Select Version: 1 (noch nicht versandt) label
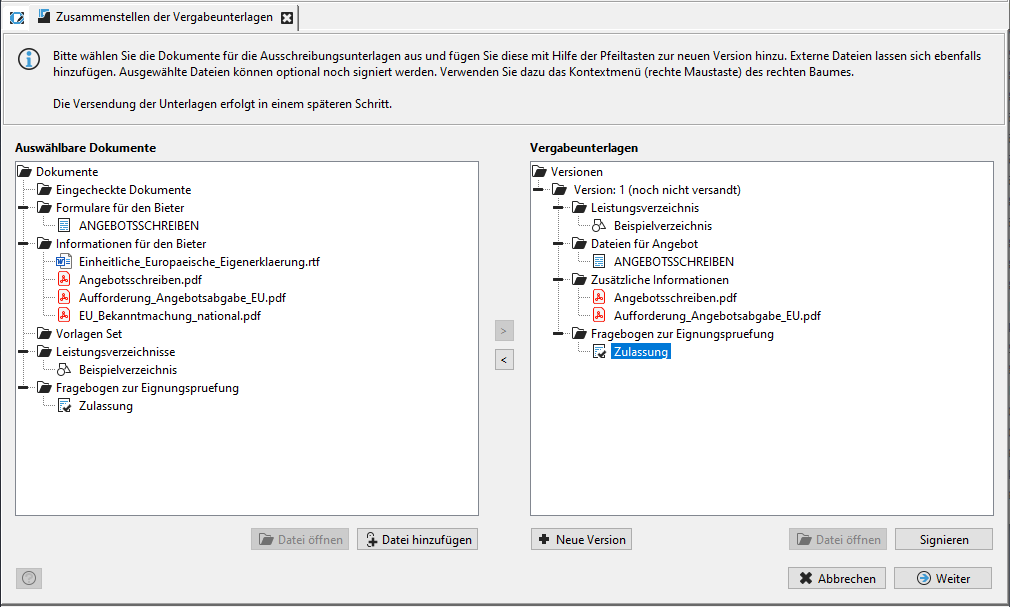The width and height of the screenshot is (1010, 607). tap(657, 189)
